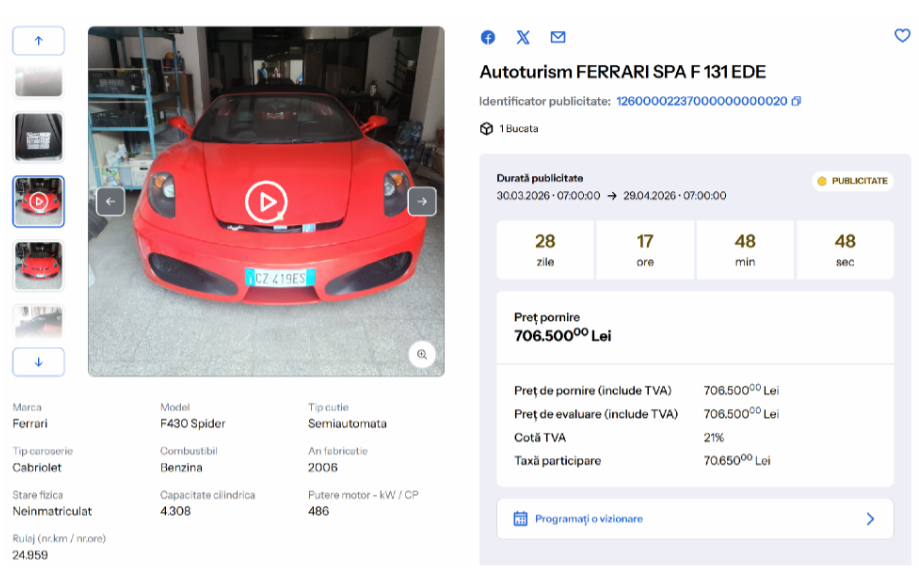Viewport: 919px width, 581px height.
Task: Click the Stare fizica value Neinmatriculat
Action: tap(52, 511)
